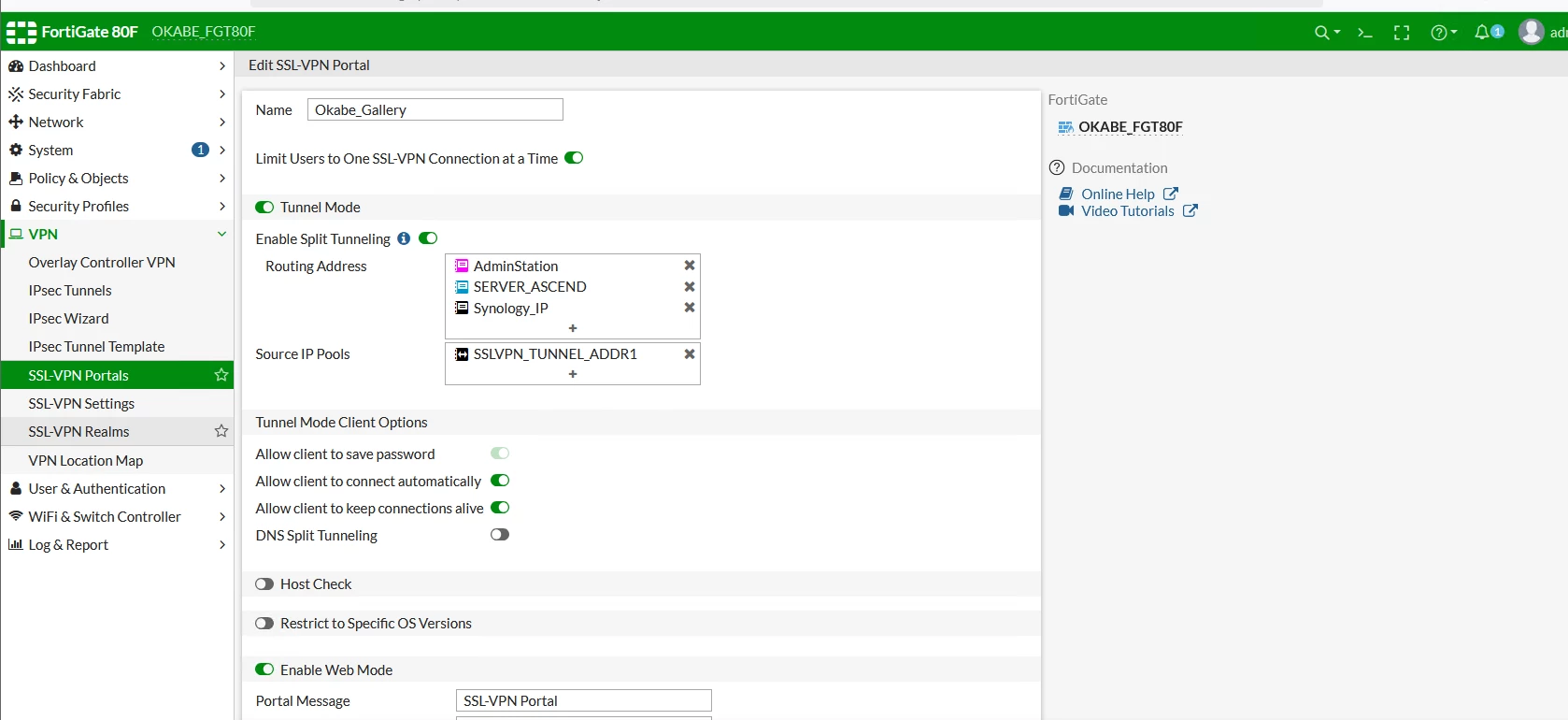Click the Log & Report chart icon
Screen dimensions: 1568x720
point(16,544)
